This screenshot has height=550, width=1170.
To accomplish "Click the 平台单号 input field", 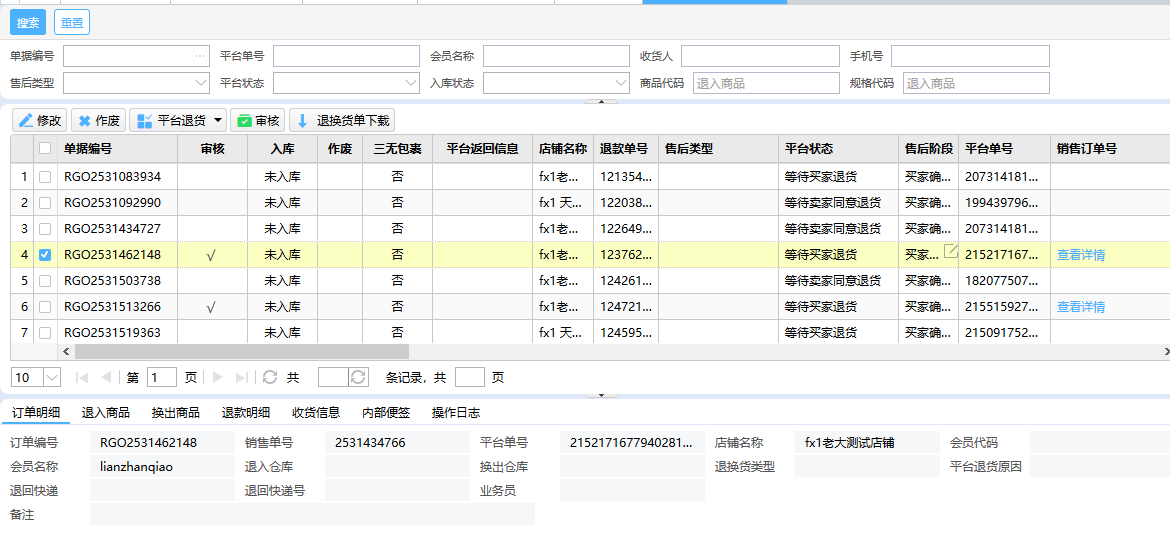I will 346,56.
